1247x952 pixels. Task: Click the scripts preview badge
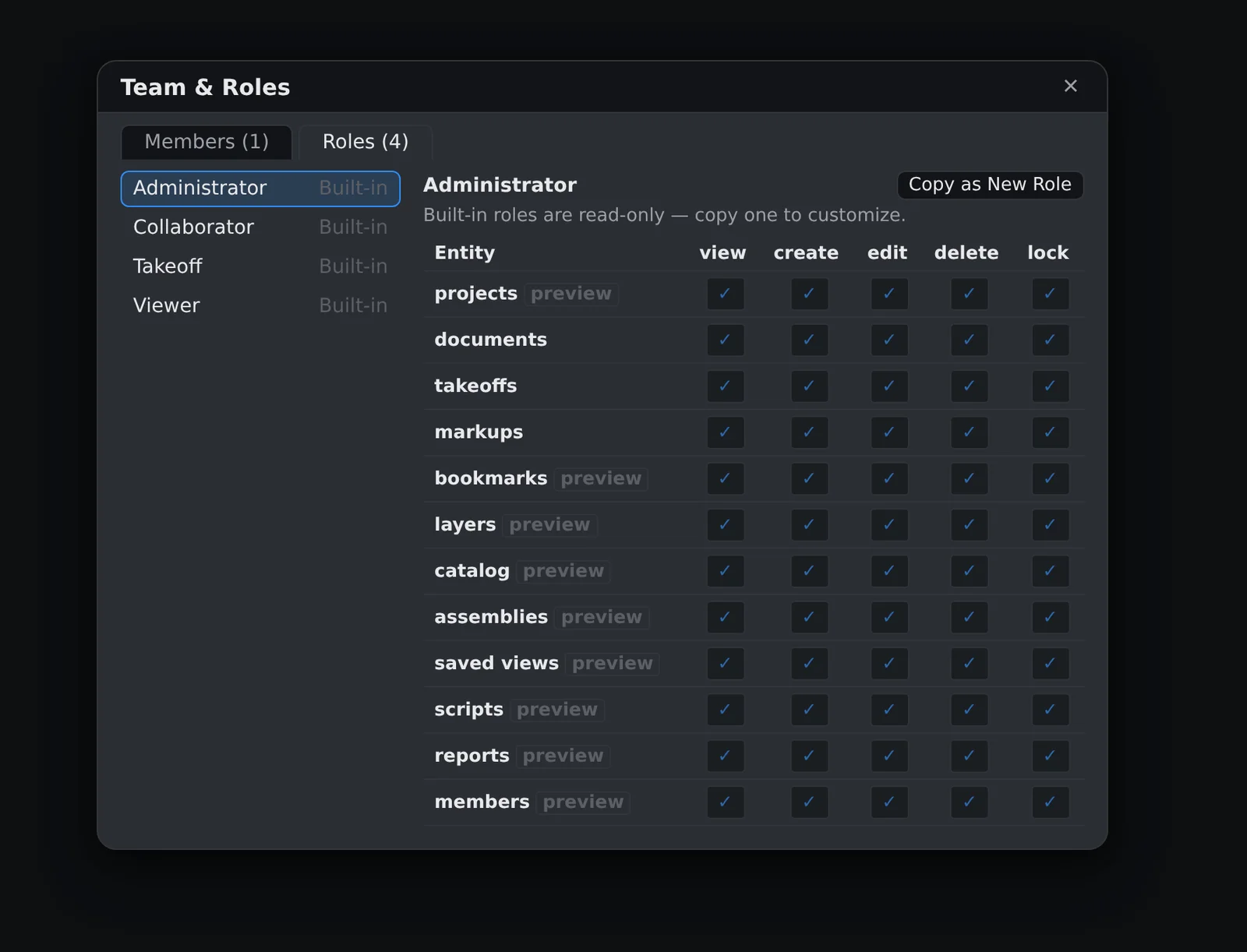tap(557, 710)
